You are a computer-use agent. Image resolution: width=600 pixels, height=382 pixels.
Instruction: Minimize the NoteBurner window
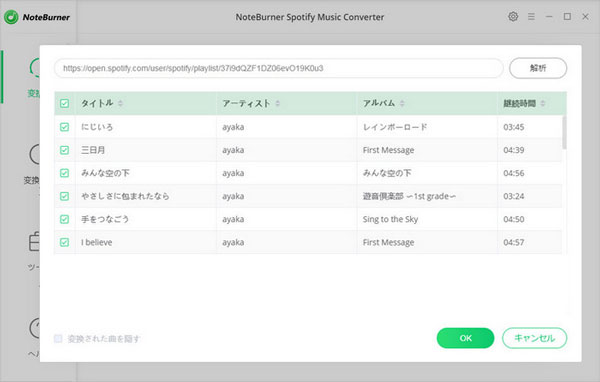[549, 16]
